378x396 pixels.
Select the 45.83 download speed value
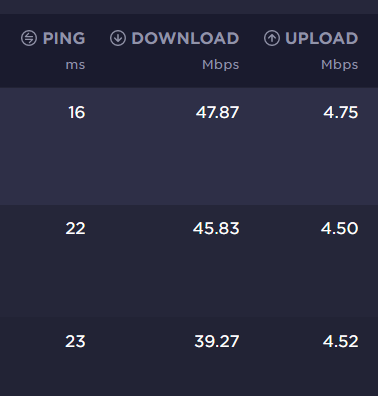click(x=216, y=229)
